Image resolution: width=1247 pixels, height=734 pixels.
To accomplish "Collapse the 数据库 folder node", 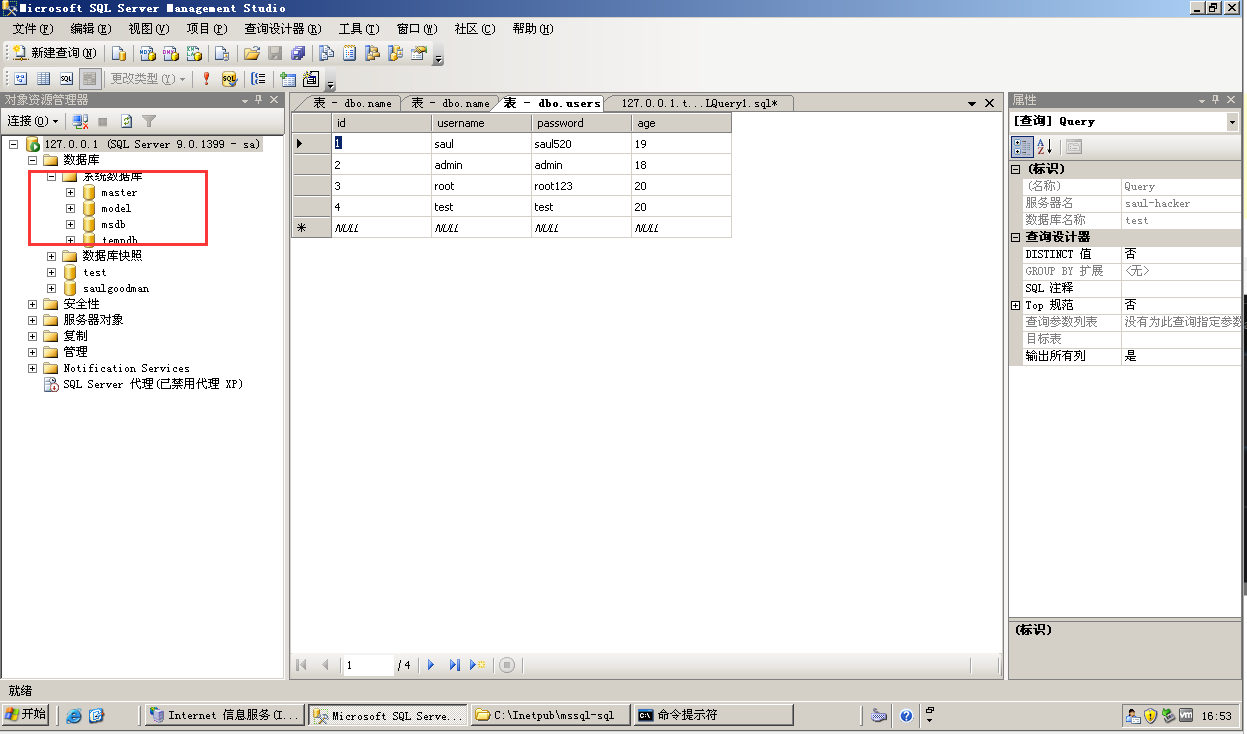I will tap(33, 160).
